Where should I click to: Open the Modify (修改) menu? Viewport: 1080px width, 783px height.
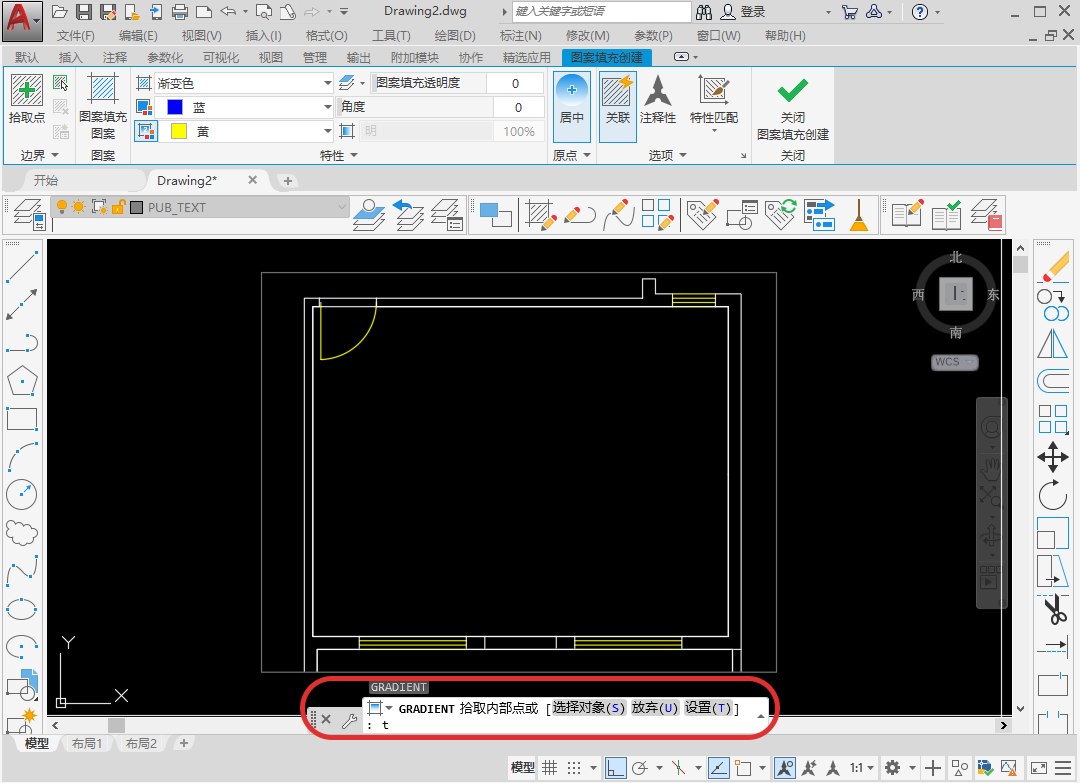587,36
